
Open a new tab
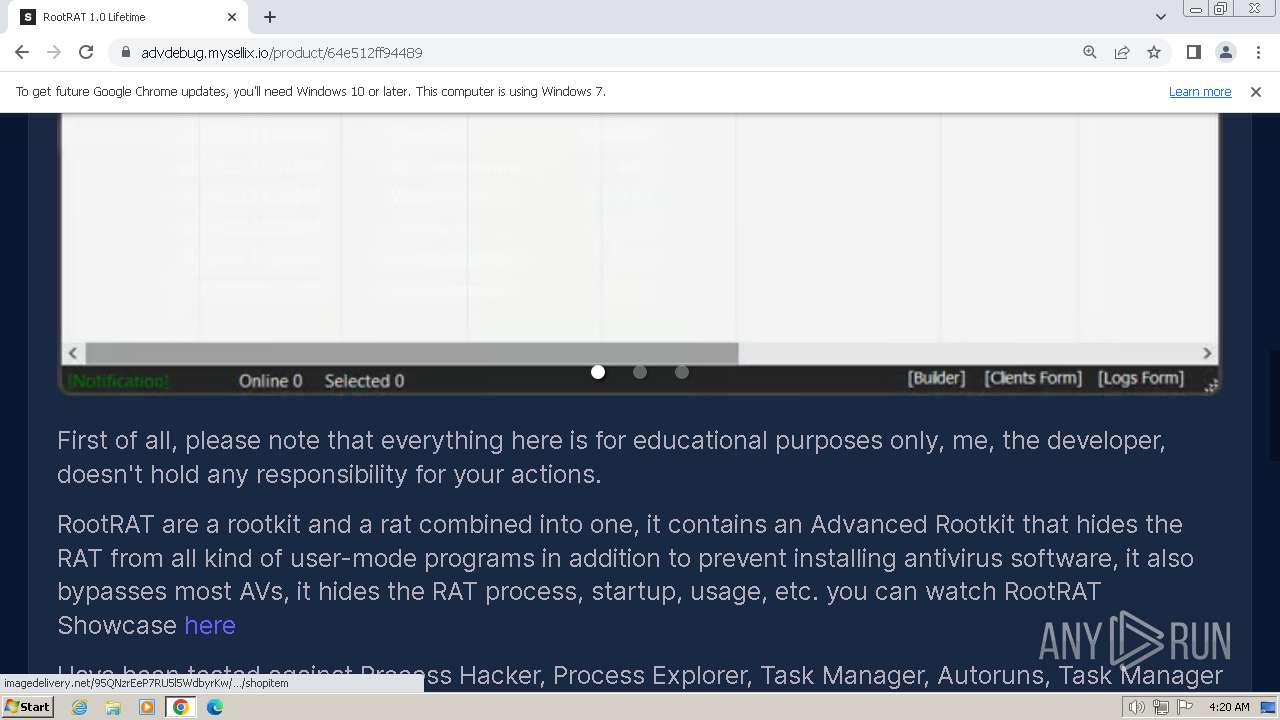coord(270,17)
